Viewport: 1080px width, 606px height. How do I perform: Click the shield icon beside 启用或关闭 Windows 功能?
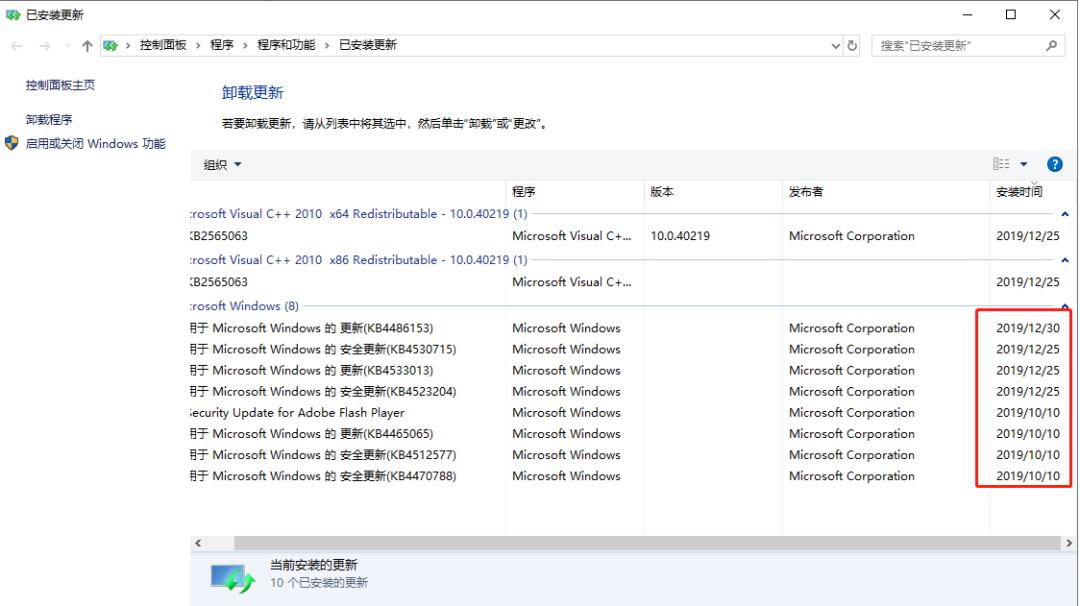tap(12, 143)
